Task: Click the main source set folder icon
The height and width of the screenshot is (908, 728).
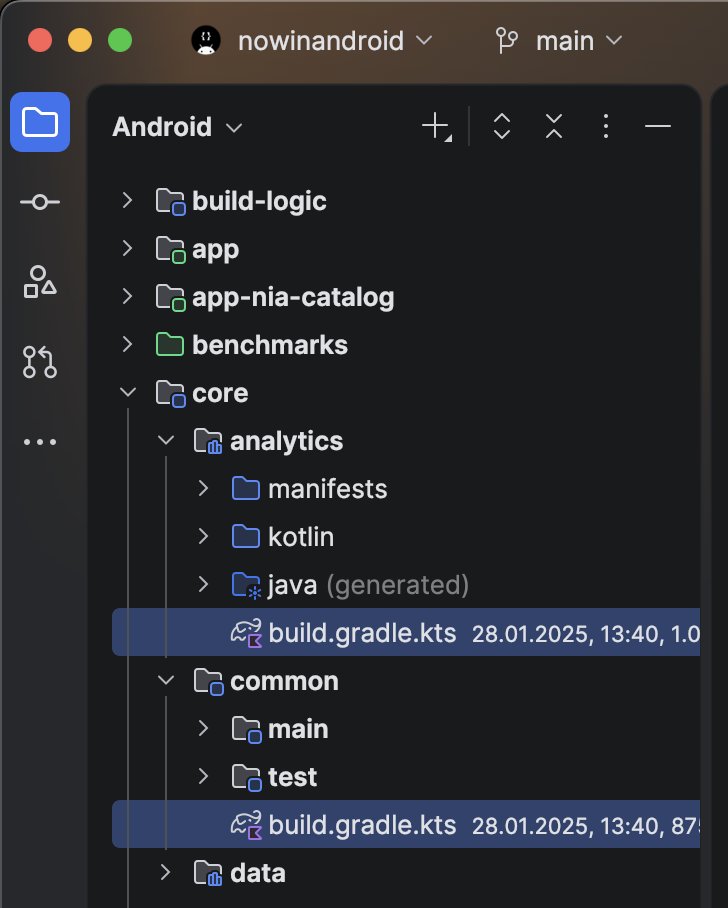Action: click(x=247, y=730)
